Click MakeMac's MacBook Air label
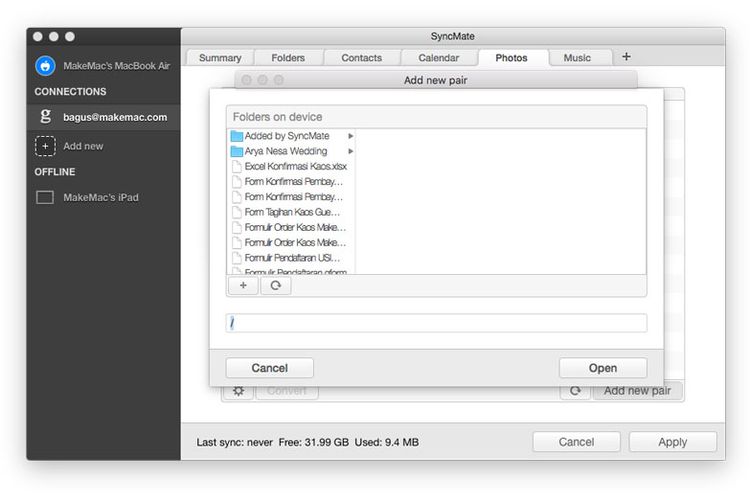Viewport: 750px width, 500px height. [x=117, y=66]
